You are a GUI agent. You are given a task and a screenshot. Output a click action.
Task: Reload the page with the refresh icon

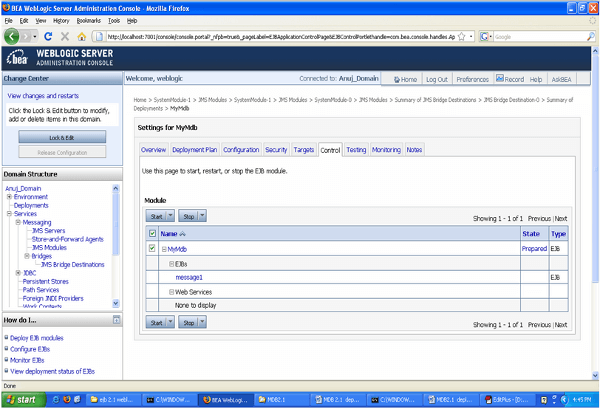click(x=48, y=36)
